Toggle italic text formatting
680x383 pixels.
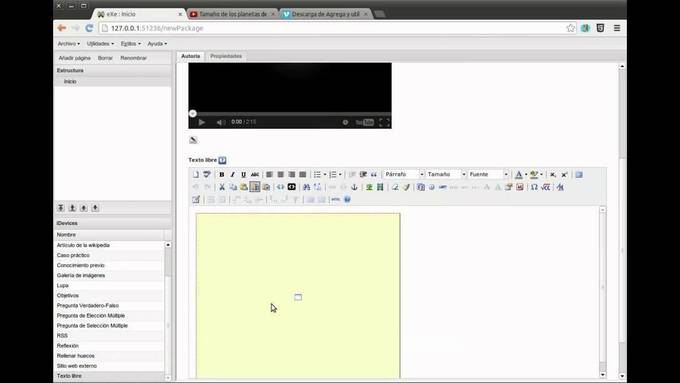click(x=232, y=174)
